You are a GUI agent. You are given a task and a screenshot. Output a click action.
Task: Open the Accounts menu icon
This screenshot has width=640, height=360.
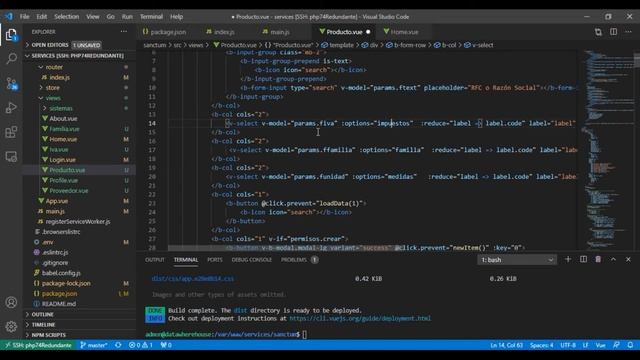11,302
